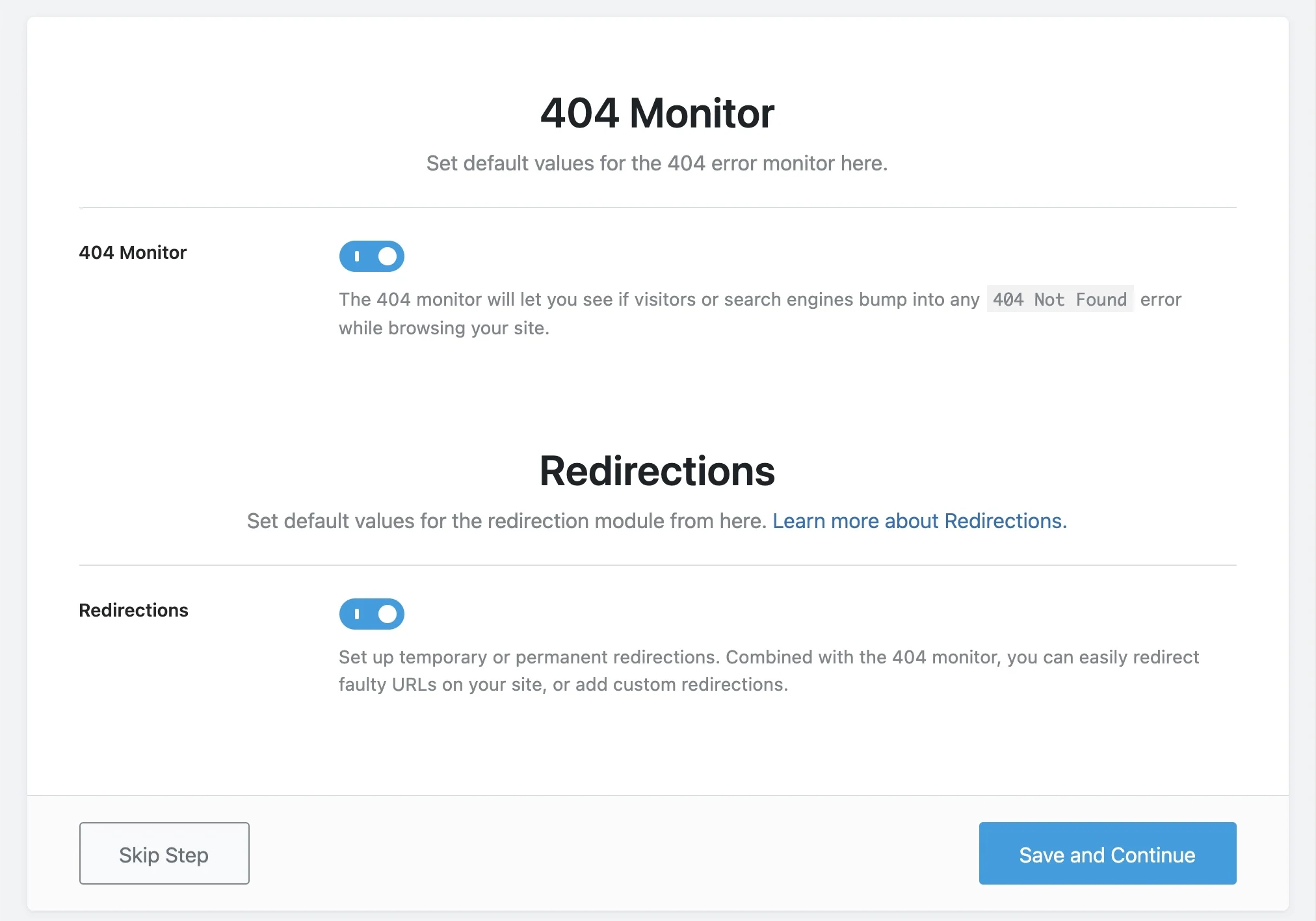Click the large 404 Monitor page heading

pyautogui.click(x=657, y=113)
